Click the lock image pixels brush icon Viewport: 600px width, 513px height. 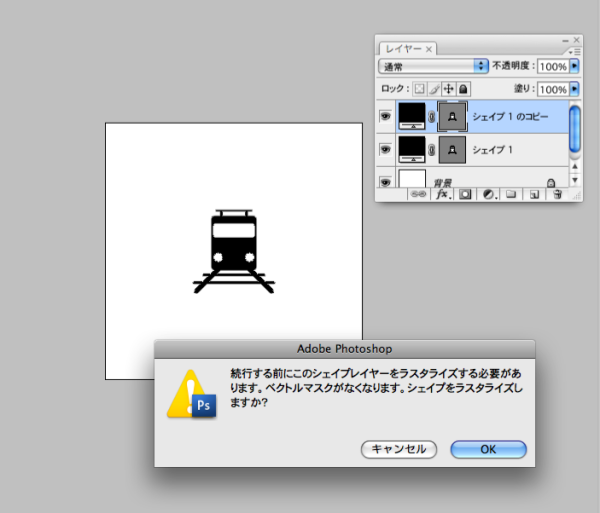point(436,88)
